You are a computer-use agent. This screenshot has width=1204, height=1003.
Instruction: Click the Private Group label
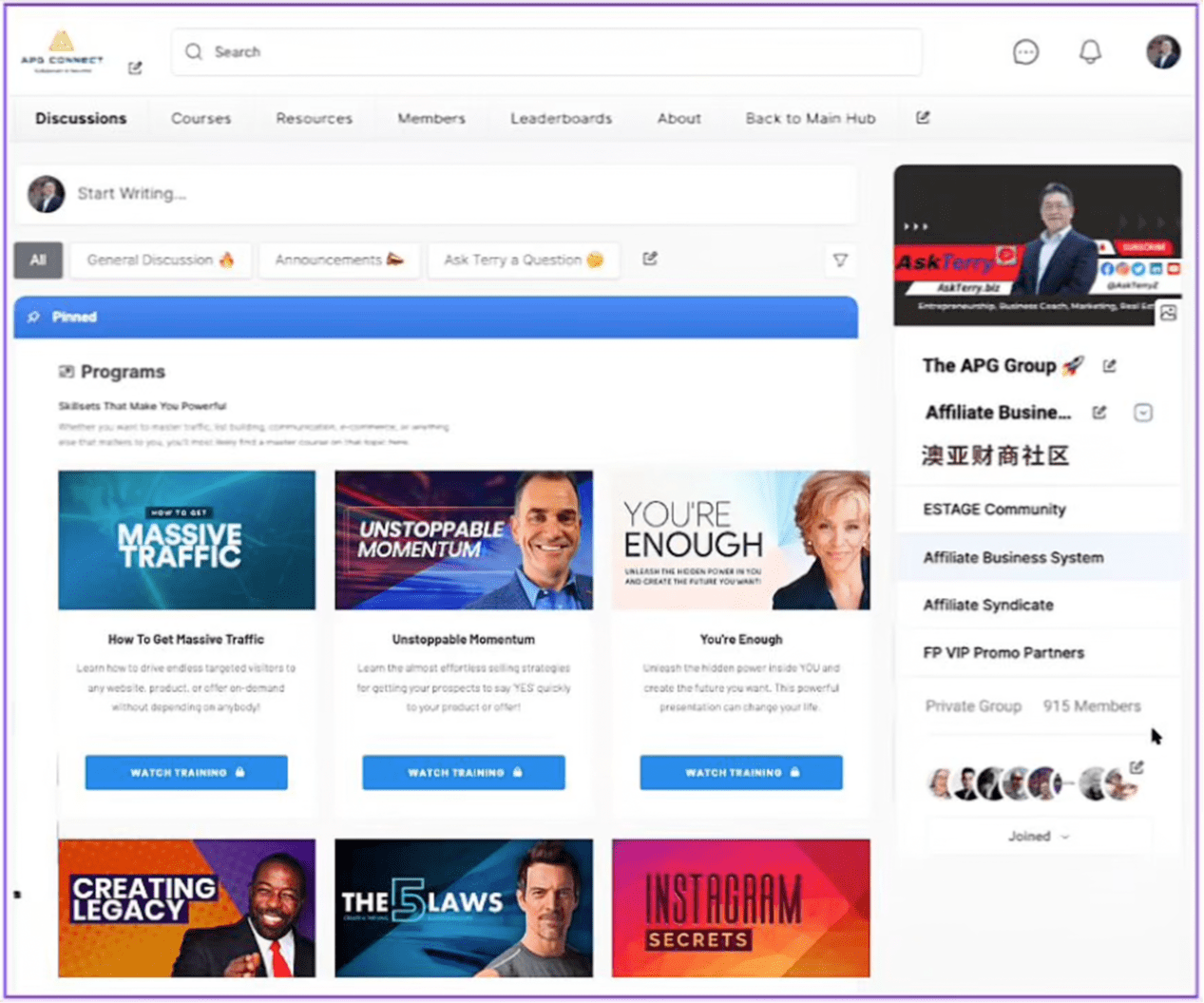point(973,706)
